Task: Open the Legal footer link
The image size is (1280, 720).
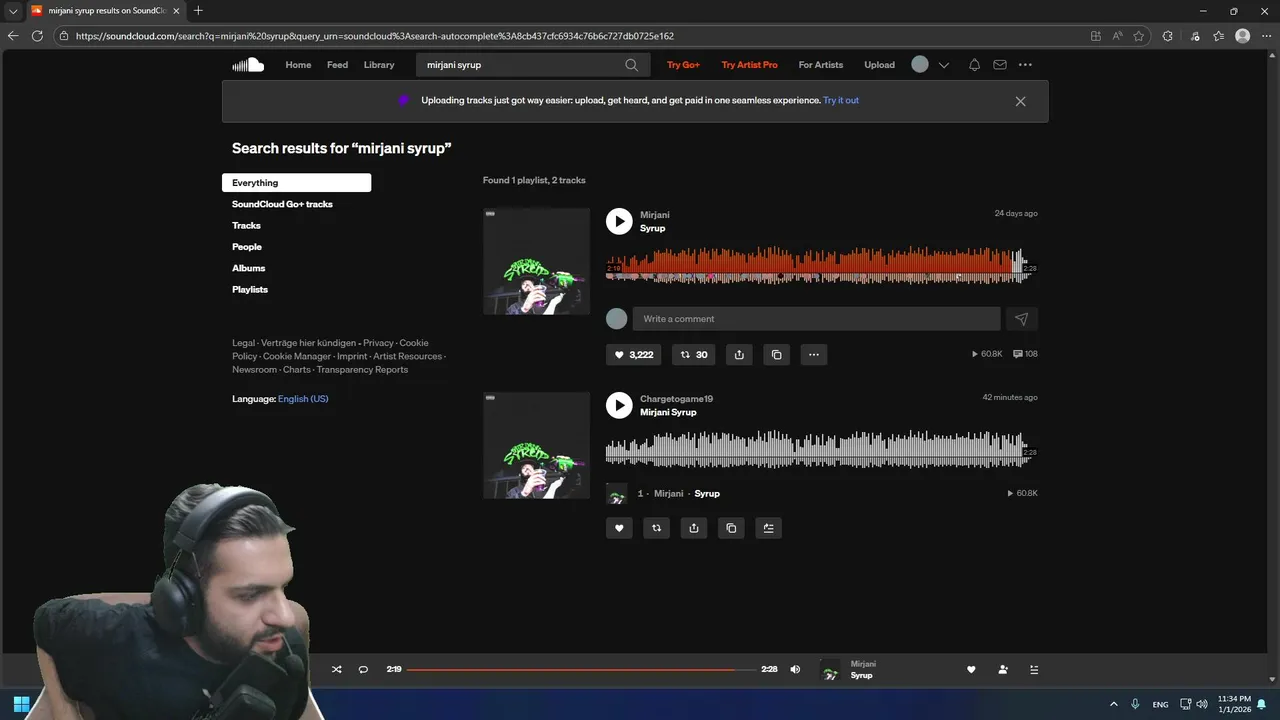Action: 243,343
